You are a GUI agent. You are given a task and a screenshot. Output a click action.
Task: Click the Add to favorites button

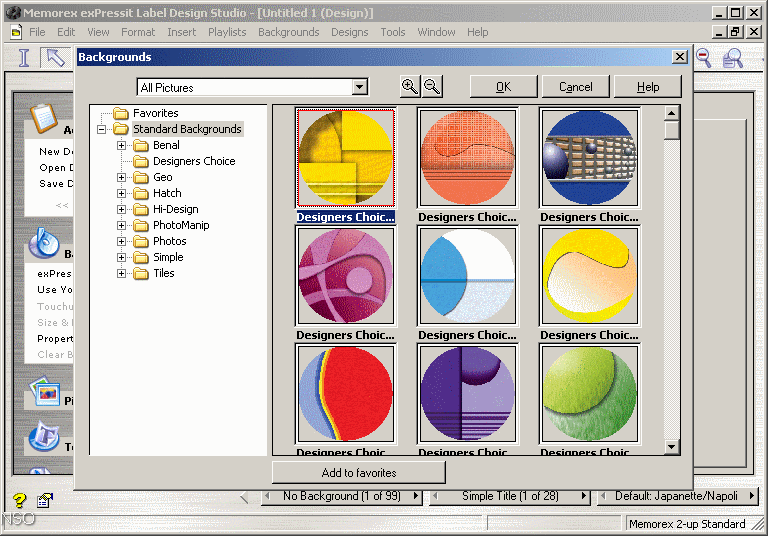[x=359, y=473]
